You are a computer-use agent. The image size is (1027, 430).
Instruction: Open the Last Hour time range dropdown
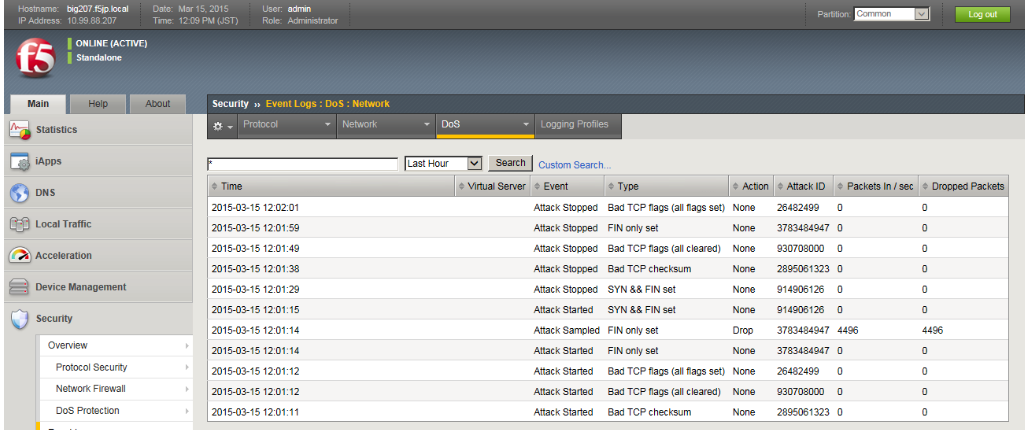[x=443, y=164]
